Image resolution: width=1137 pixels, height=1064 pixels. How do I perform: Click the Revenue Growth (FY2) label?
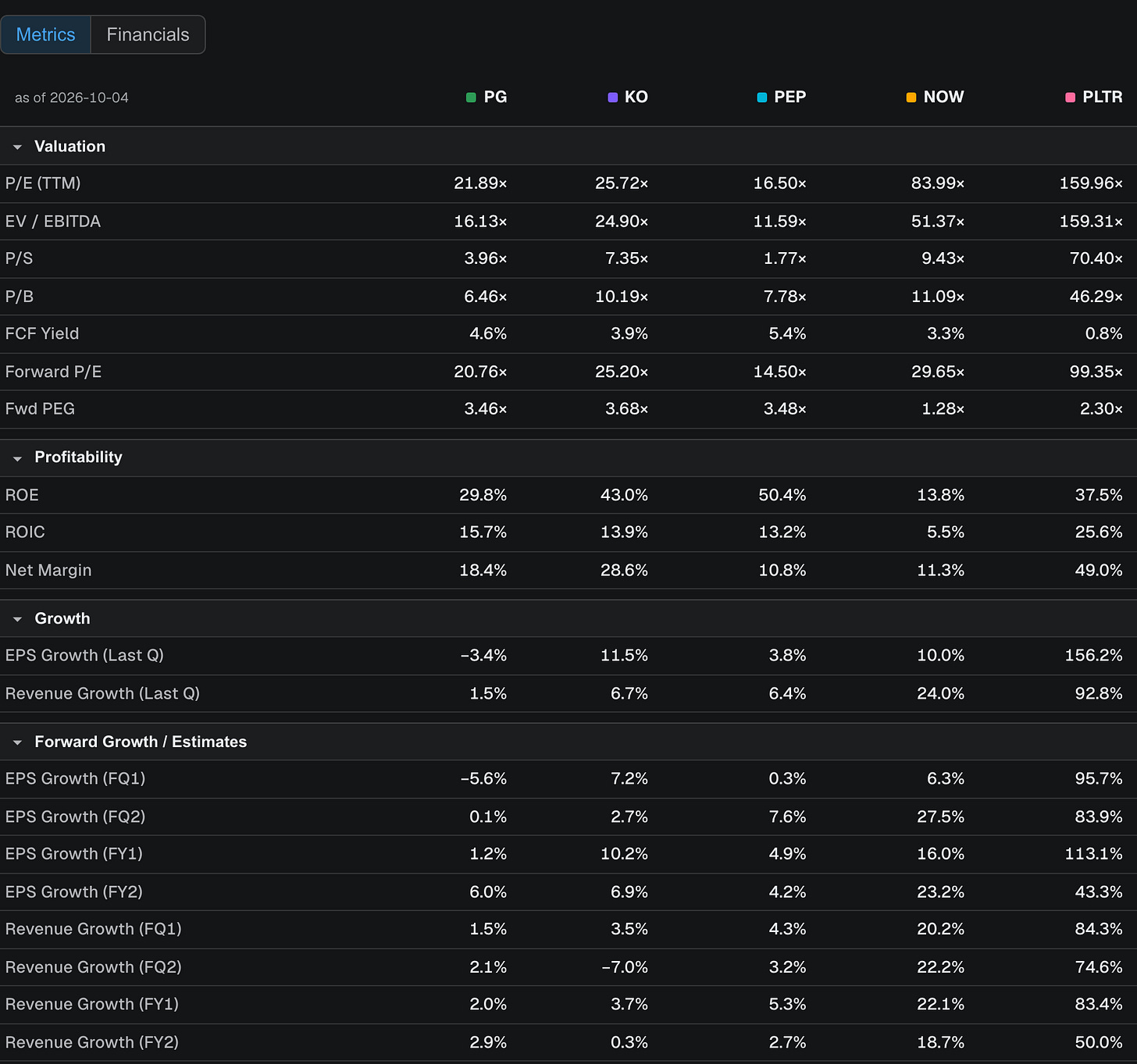(x=92, y=1043)
